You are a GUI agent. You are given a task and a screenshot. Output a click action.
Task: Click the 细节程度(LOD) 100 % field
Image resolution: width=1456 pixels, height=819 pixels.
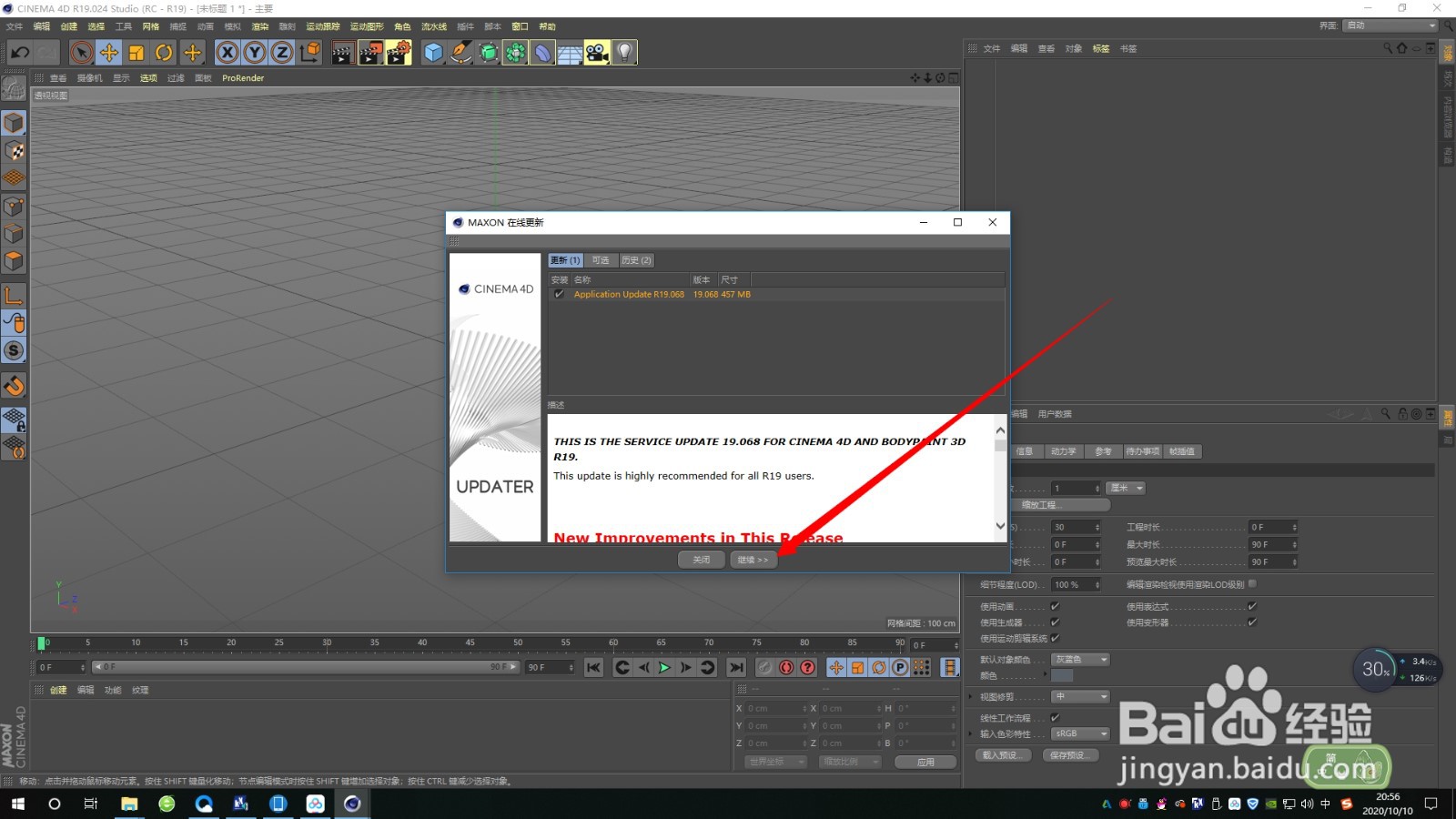[x=1077, y=584]
